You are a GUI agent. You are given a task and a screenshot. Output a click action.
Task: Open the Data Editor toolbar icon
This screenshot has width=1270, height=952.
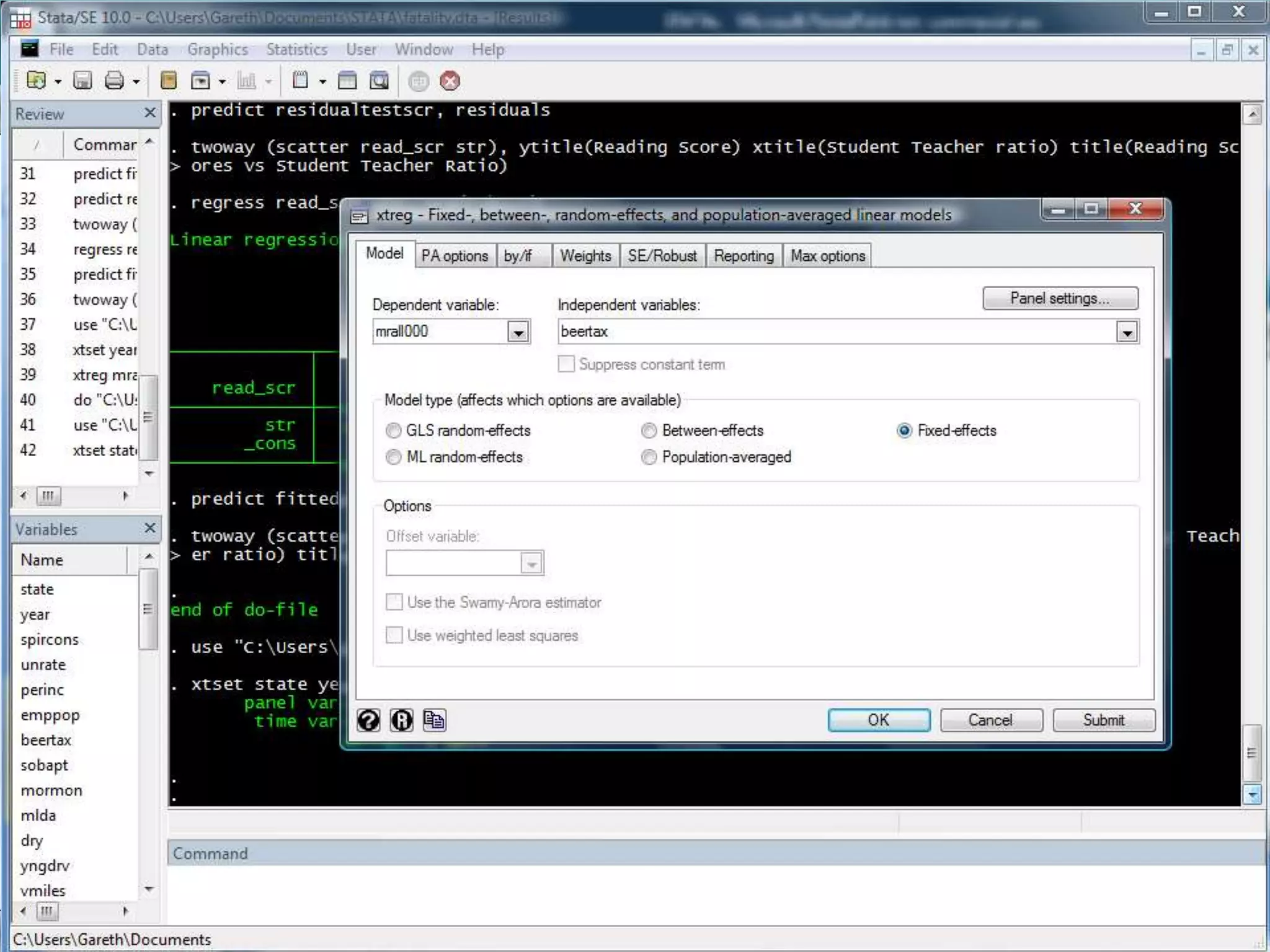[347, 81]
